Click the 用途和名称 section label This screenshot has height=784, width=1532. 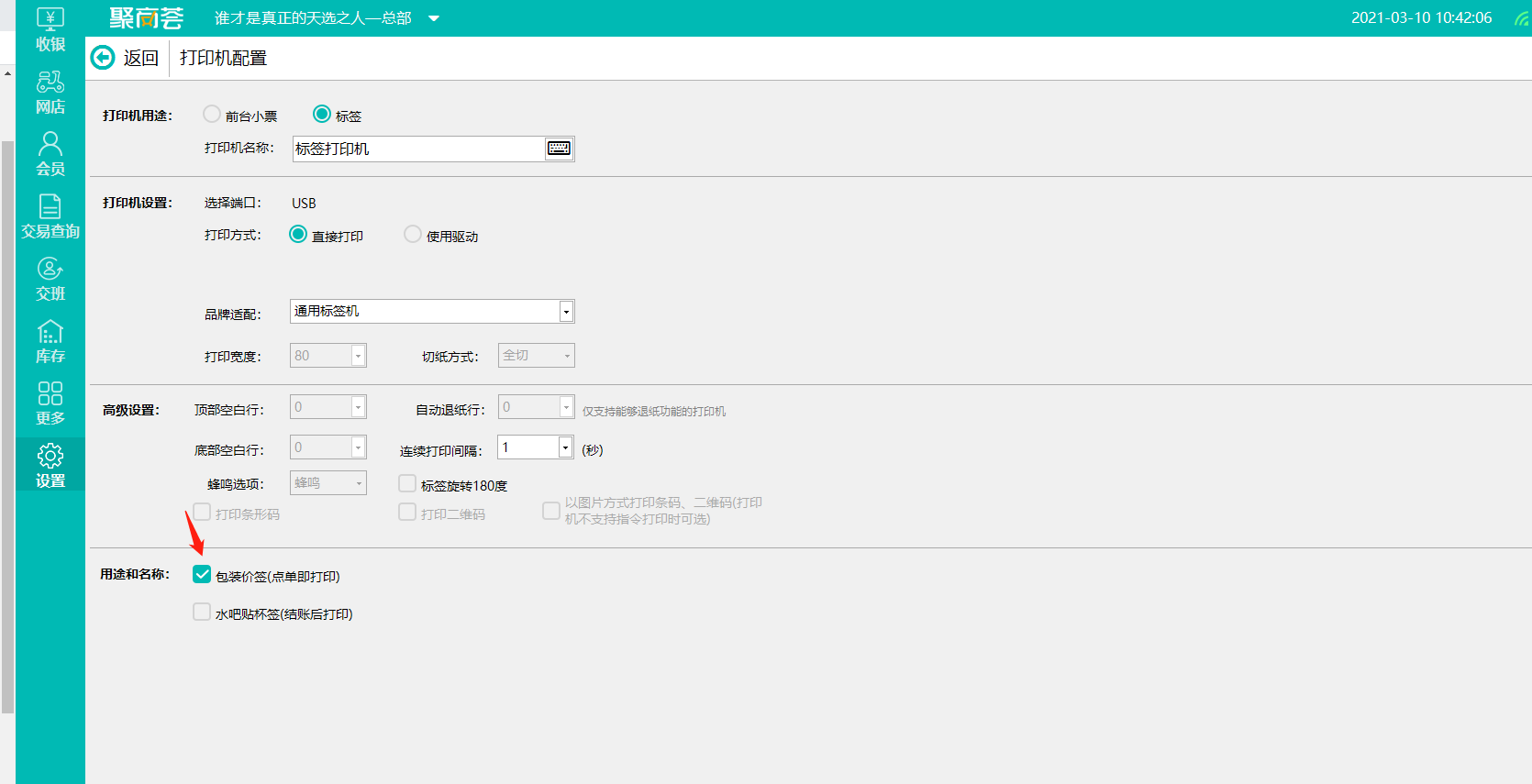coord(135,574)
